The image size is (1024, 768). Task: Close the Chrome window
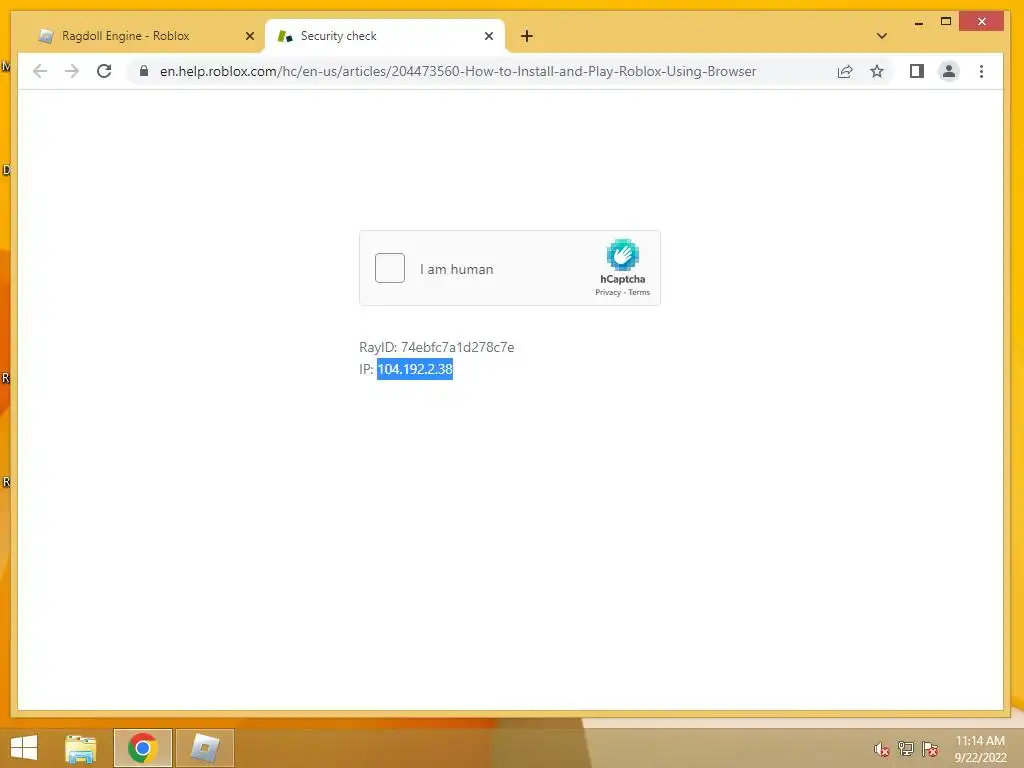pos(982,22)
